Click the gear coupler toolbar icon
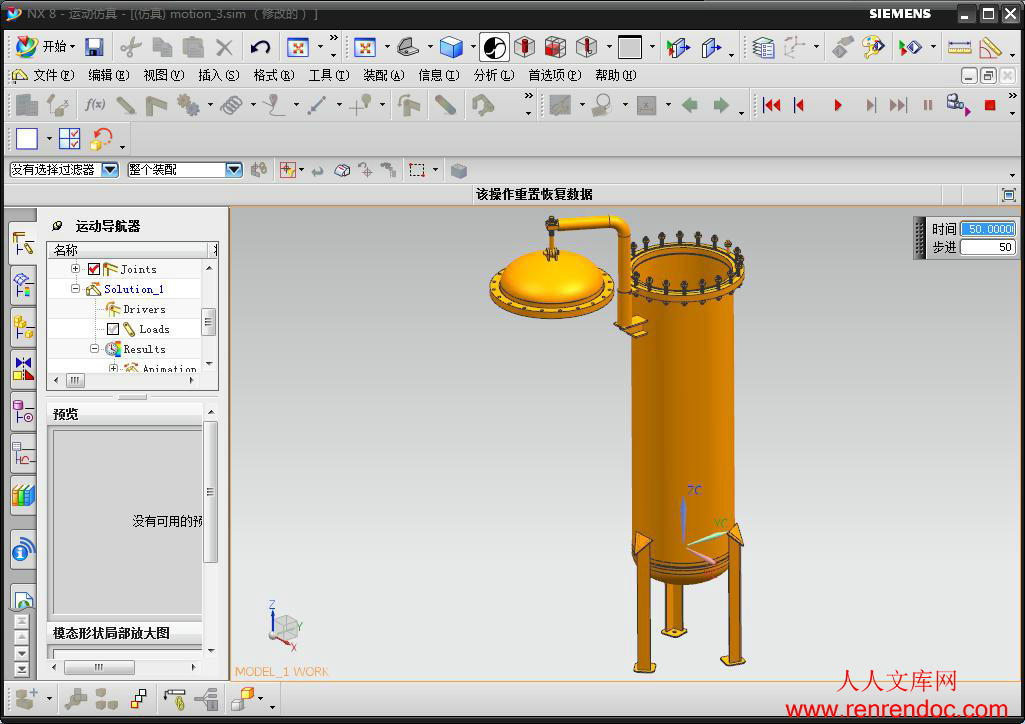1025x724 pixels. pyautogui.click(x=189, y=105)
